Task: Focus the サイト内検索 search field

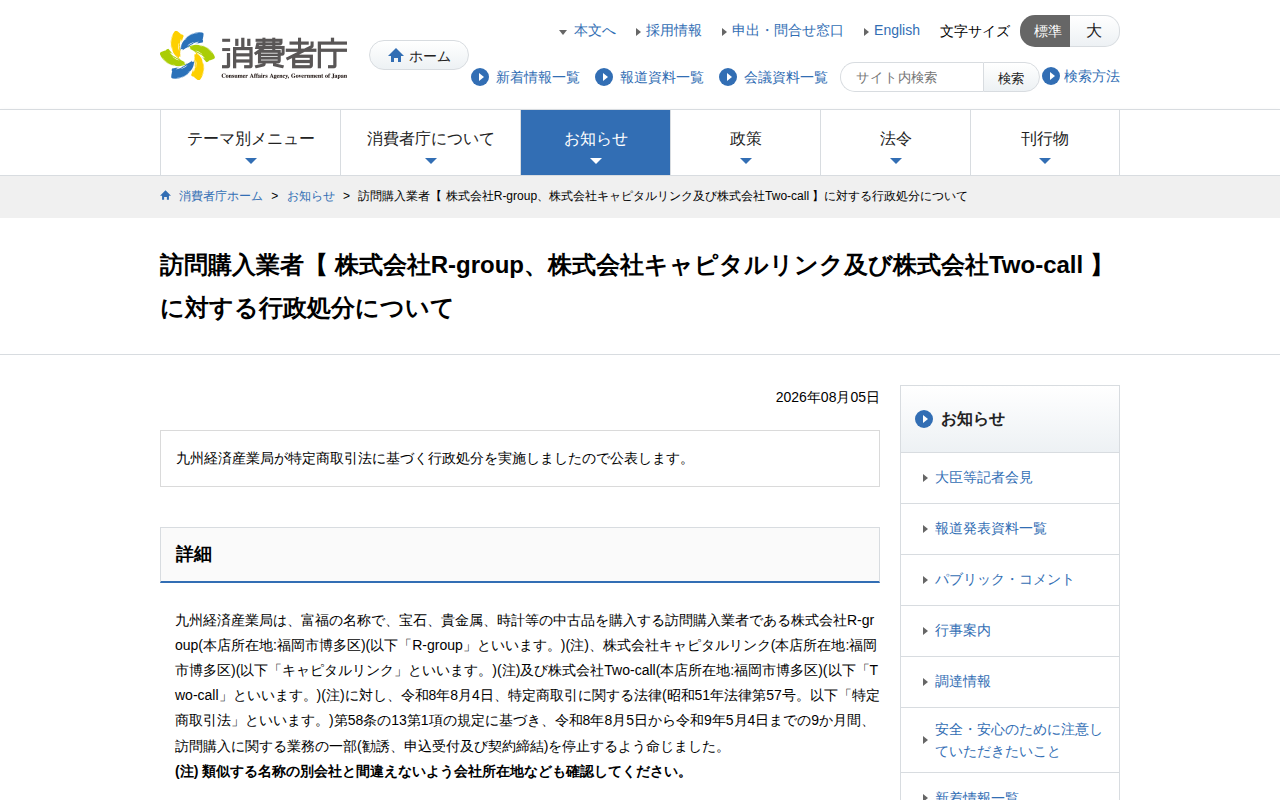Action: pyautogui.click(x=912, y=77)
